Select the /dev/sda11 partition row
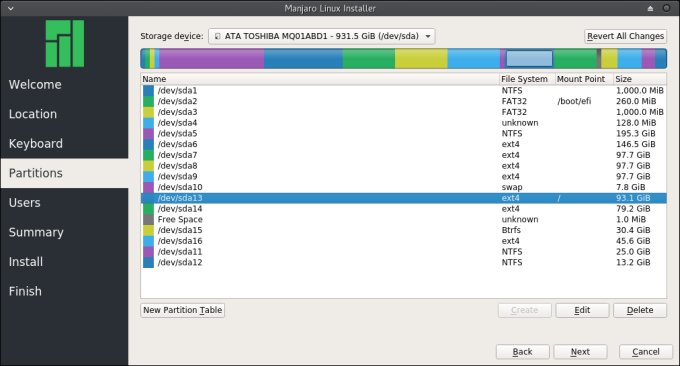 point(404,252)
